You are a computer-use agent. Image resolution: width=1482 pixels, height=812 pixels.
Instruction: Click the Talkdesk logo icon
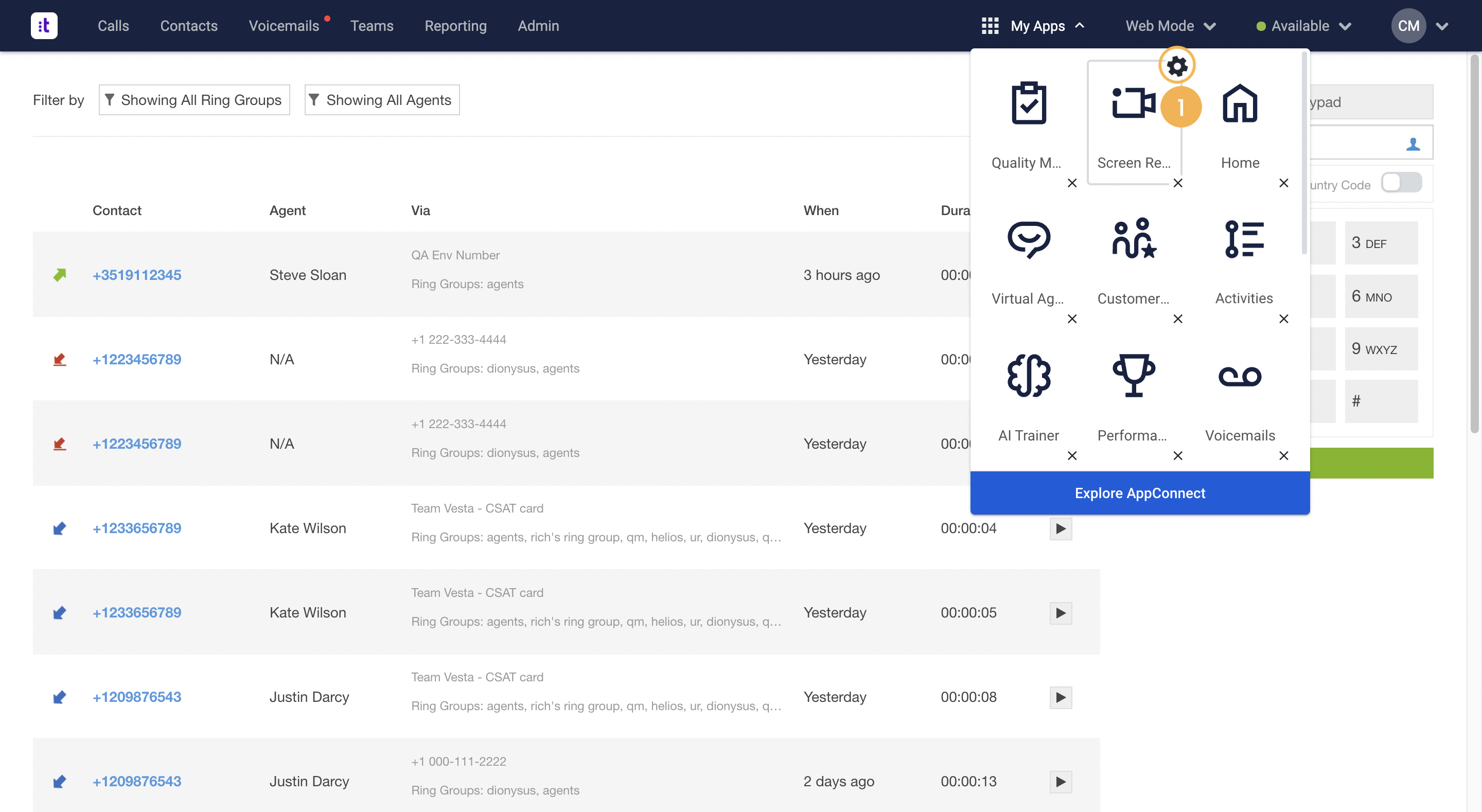[44, 25]
